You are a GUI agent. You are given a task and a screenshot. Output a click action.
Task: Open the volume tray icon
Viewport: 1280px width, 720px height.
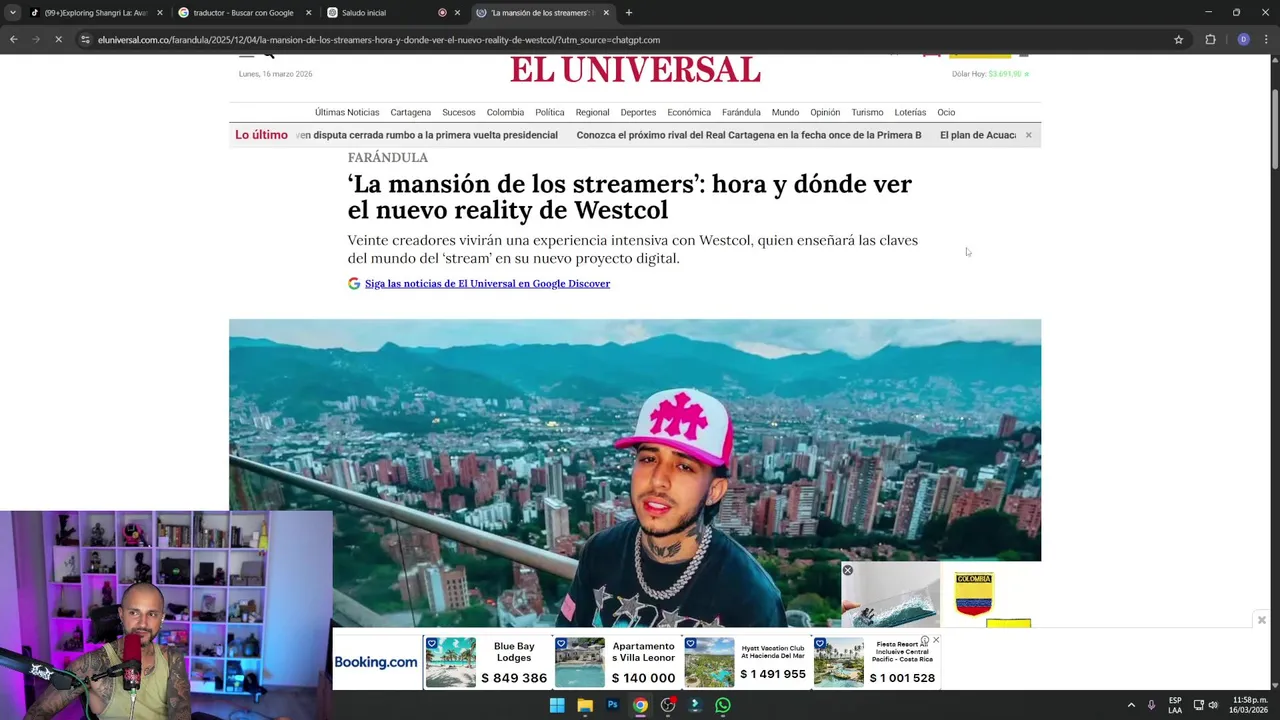click(x=1213, y=705)
